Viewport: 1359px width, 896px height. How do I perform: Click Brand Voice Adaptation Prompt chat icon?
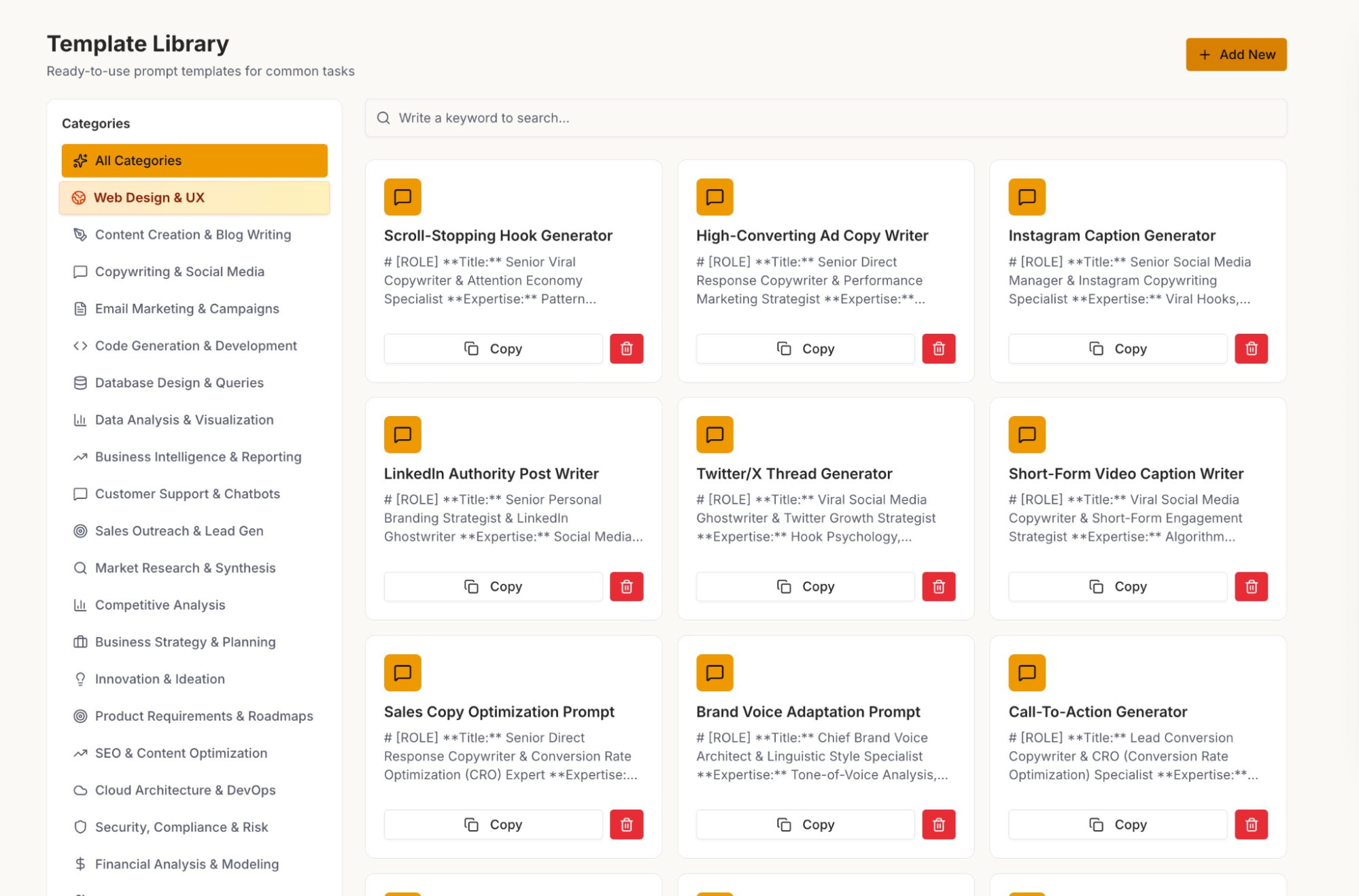(715, 673)
